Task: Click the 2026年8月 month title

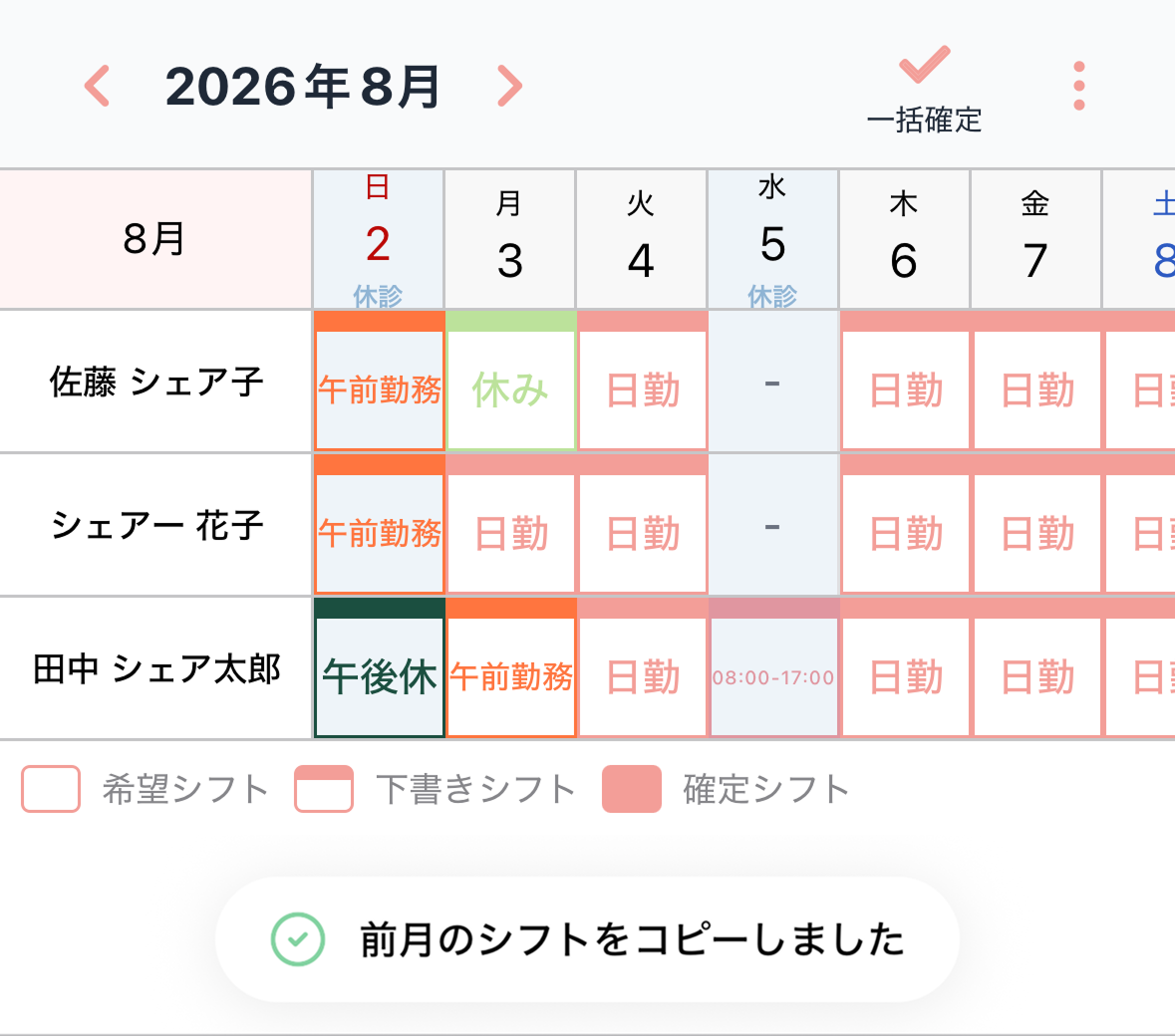Action: point(303,87)
